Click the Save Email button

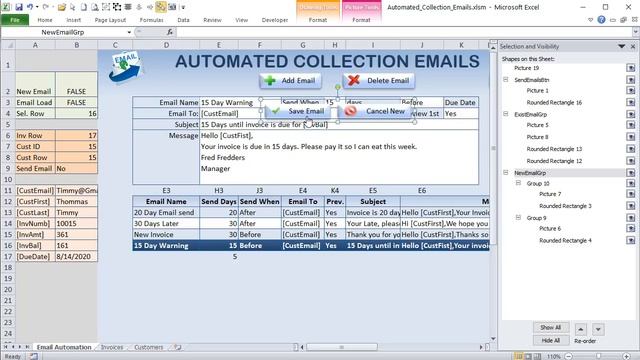(298, 111)
